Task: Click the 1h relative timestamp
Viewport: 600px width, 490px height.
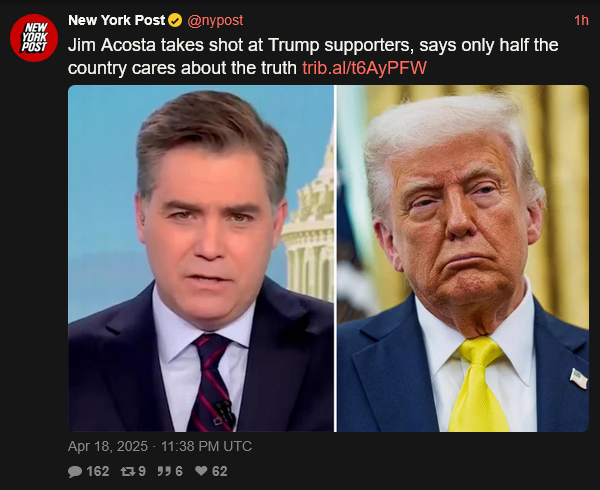Action: [x=581, y=20]
